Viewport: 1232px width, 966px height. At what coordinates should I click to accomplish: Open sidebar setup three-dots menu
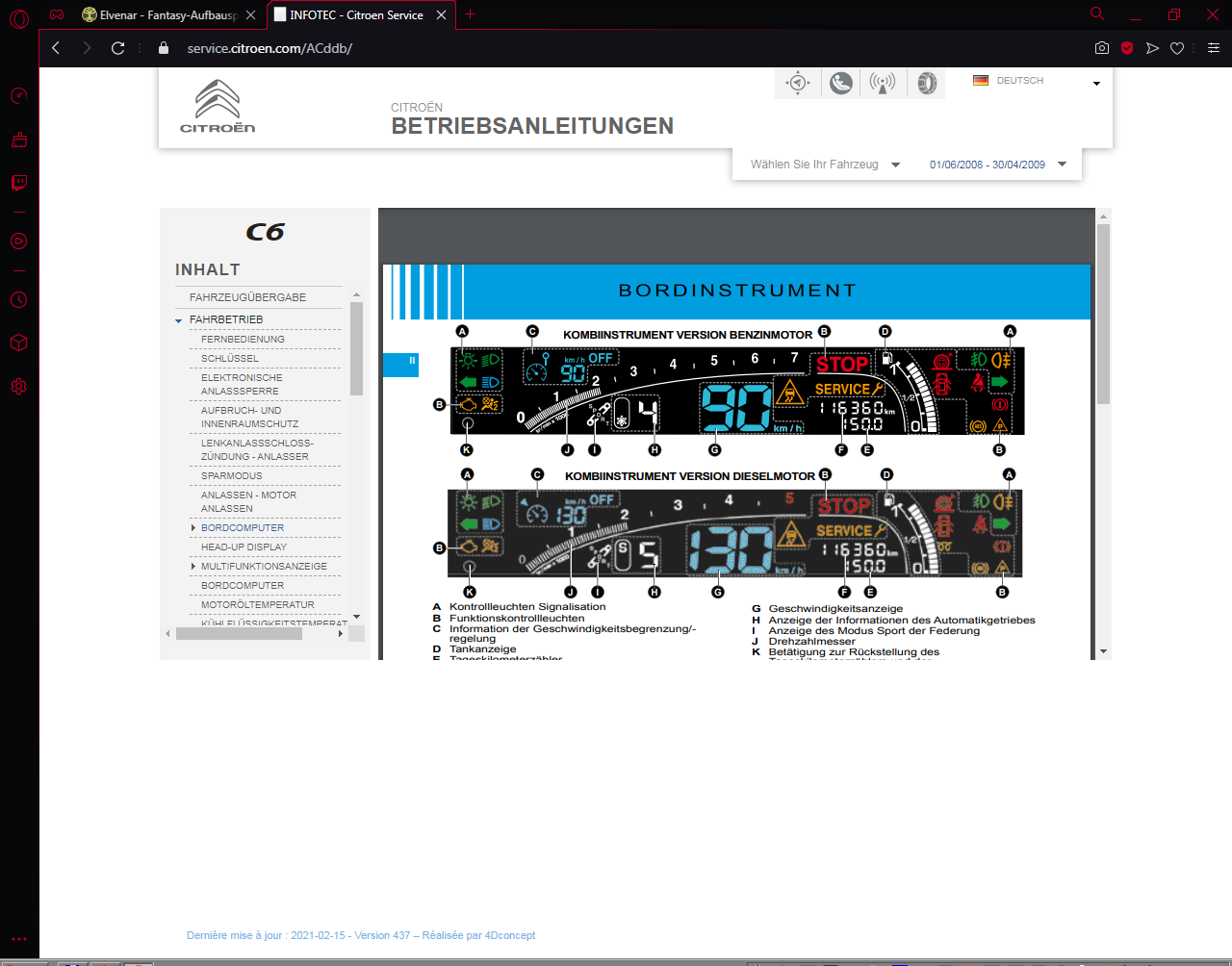tap(18, 939)
